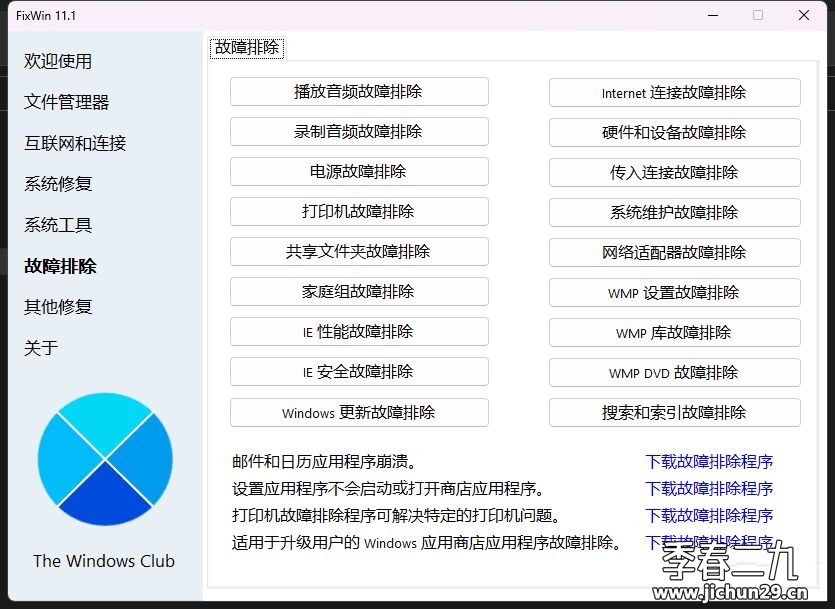The width and height of the screenshot is (835, 609).
Task: Open the 欢迎使用 welcome section
Action: (x=58, y=61)
